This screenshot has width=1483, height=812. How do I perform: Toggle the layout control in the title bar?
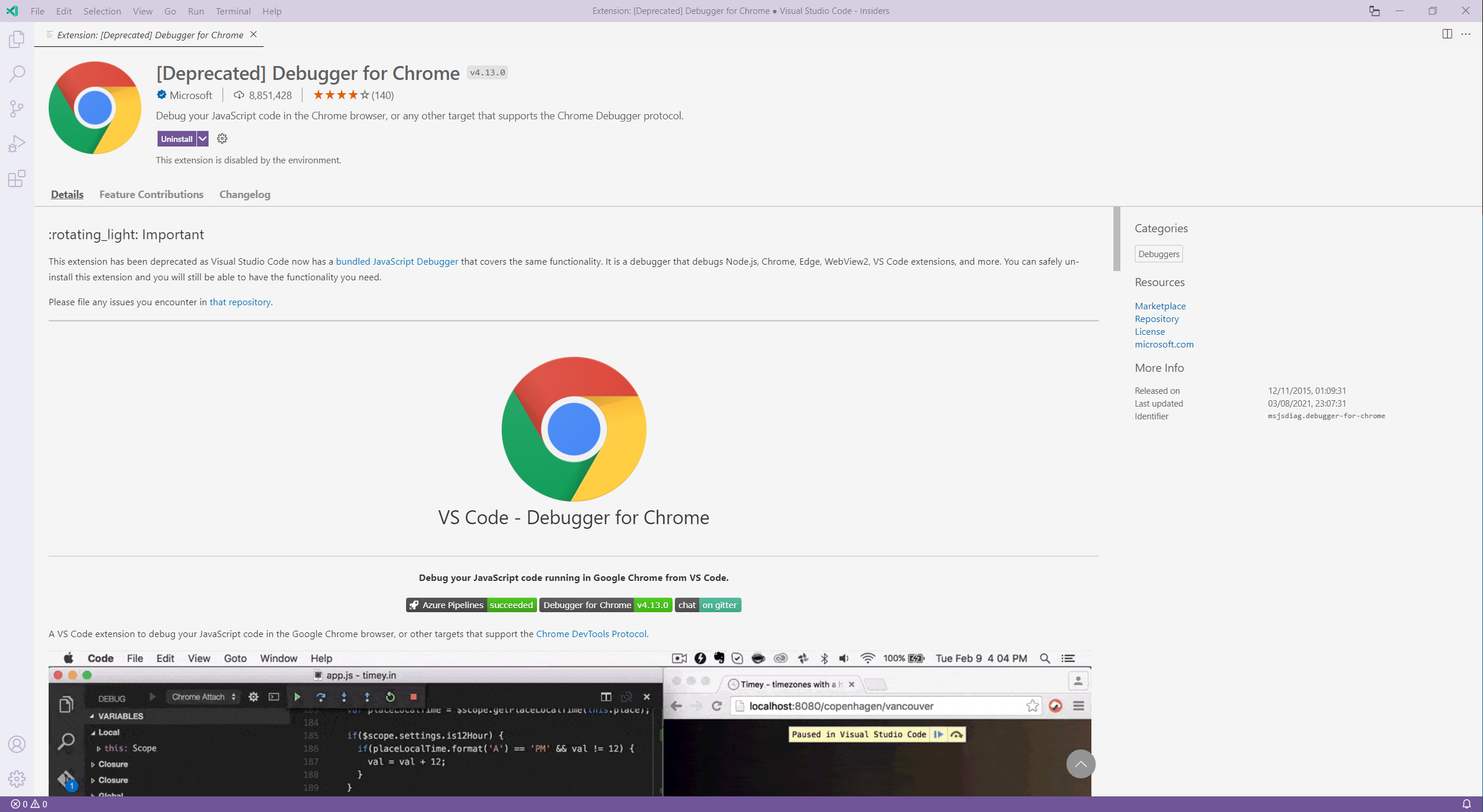tap(1374, 10)
